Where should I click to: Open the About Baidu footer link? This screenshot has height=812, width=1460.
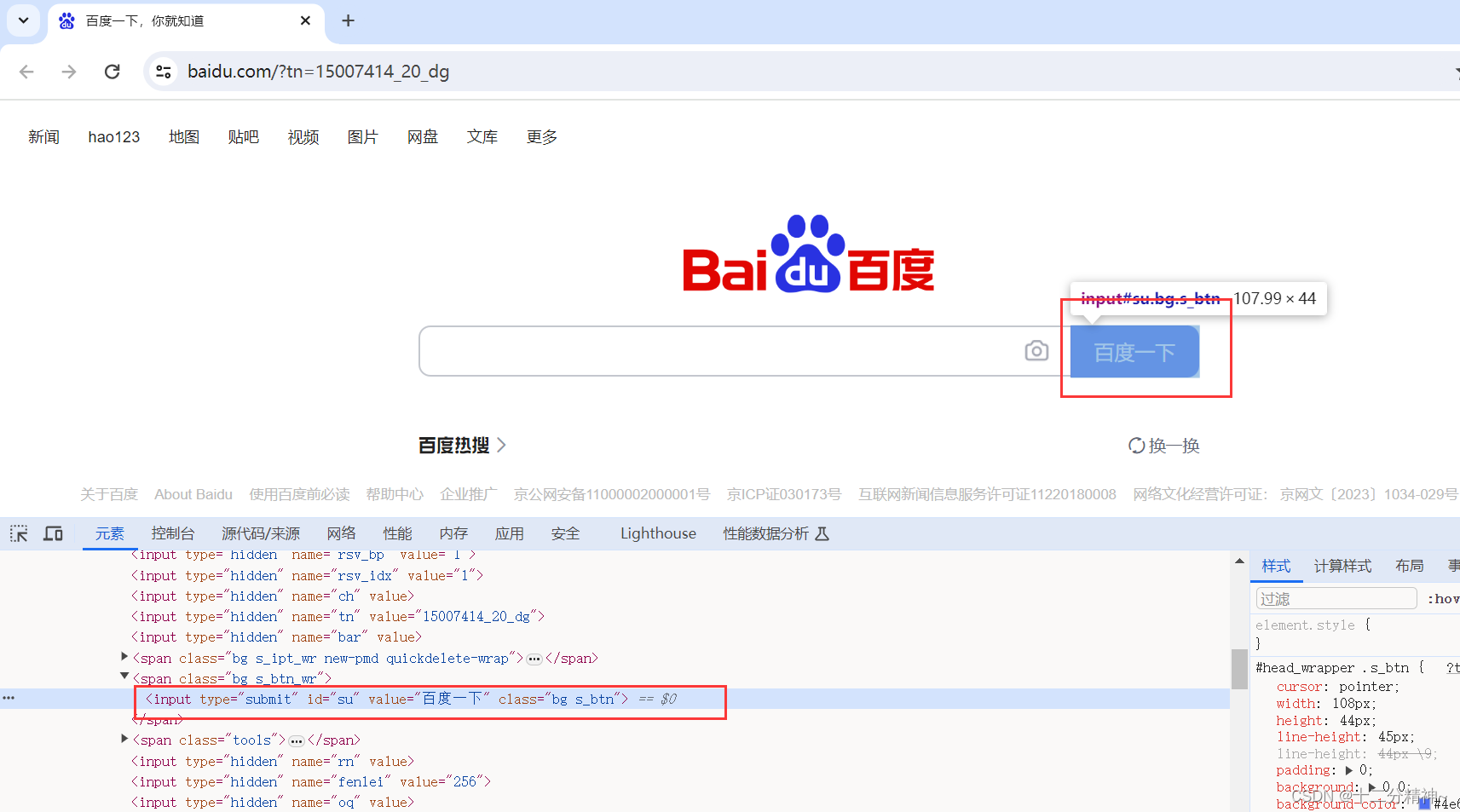click(x=193, y=494)
